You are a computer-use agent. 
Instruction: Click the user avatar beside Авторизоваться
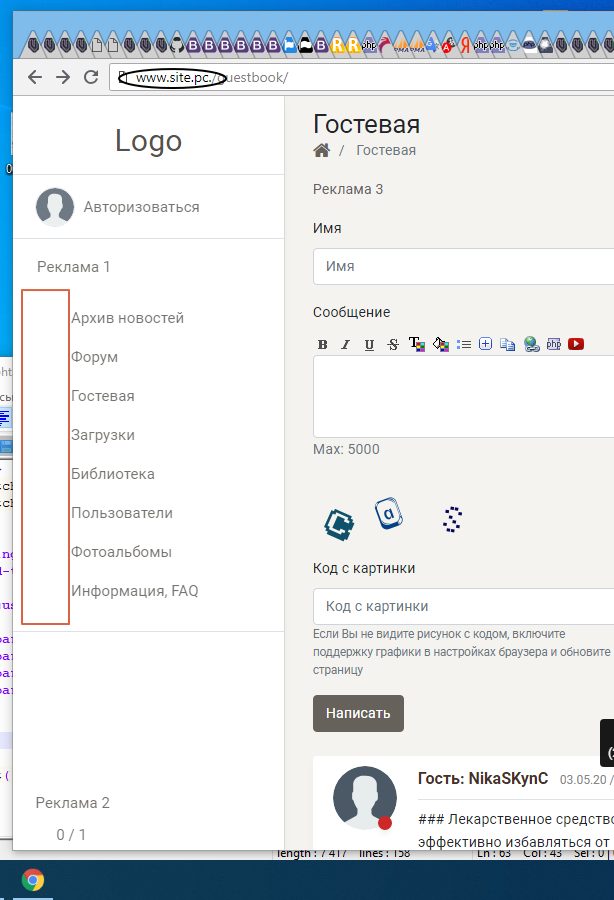[55, 207]
